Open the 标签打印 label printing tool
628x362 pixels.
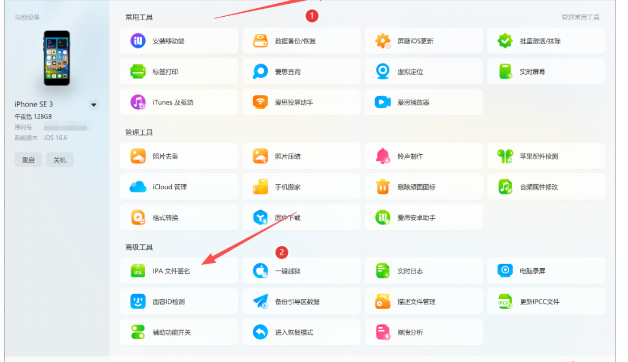pos(179,72)
